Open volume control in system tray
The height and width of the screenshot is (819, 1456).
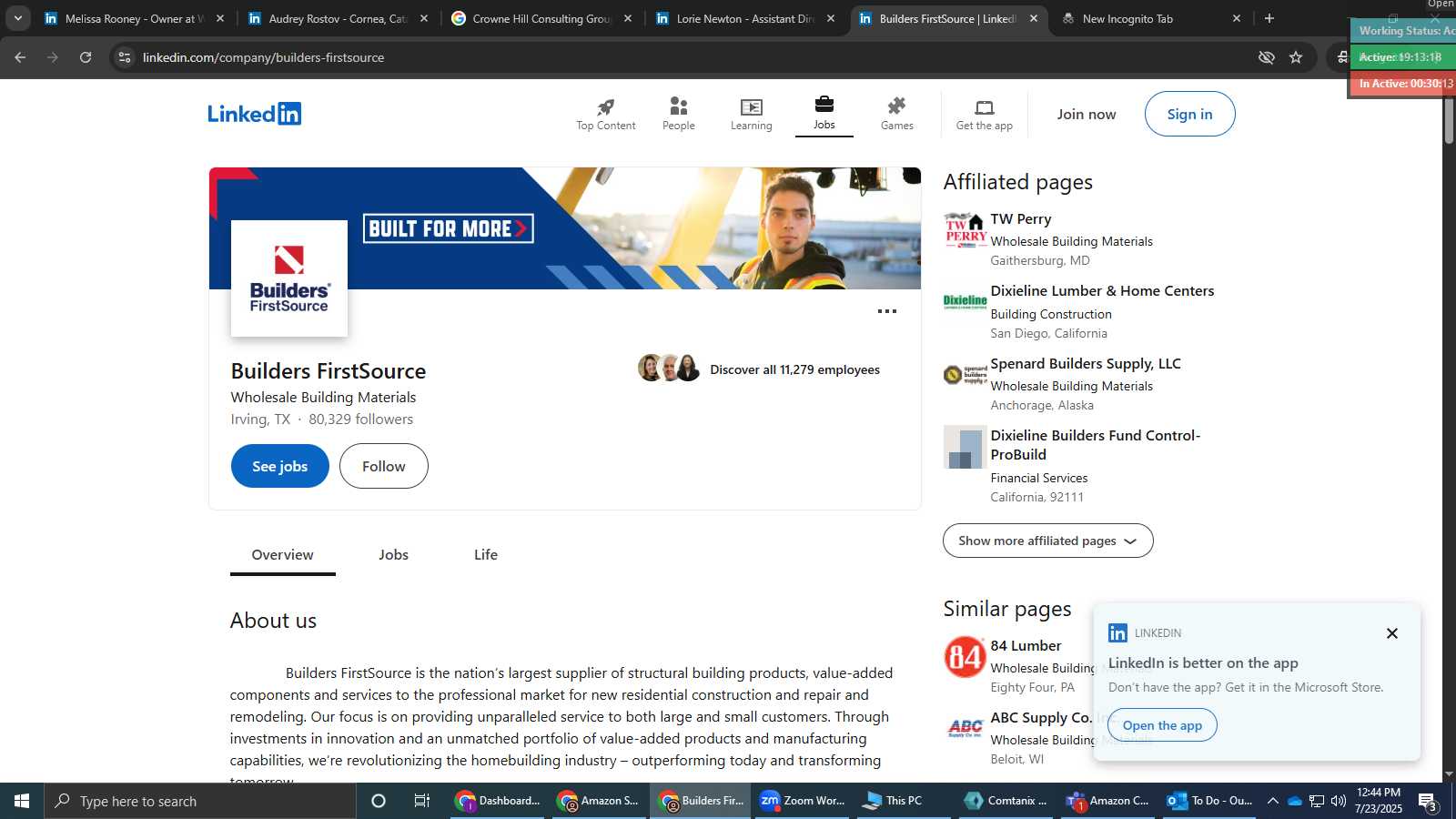tap(1339, 801)
